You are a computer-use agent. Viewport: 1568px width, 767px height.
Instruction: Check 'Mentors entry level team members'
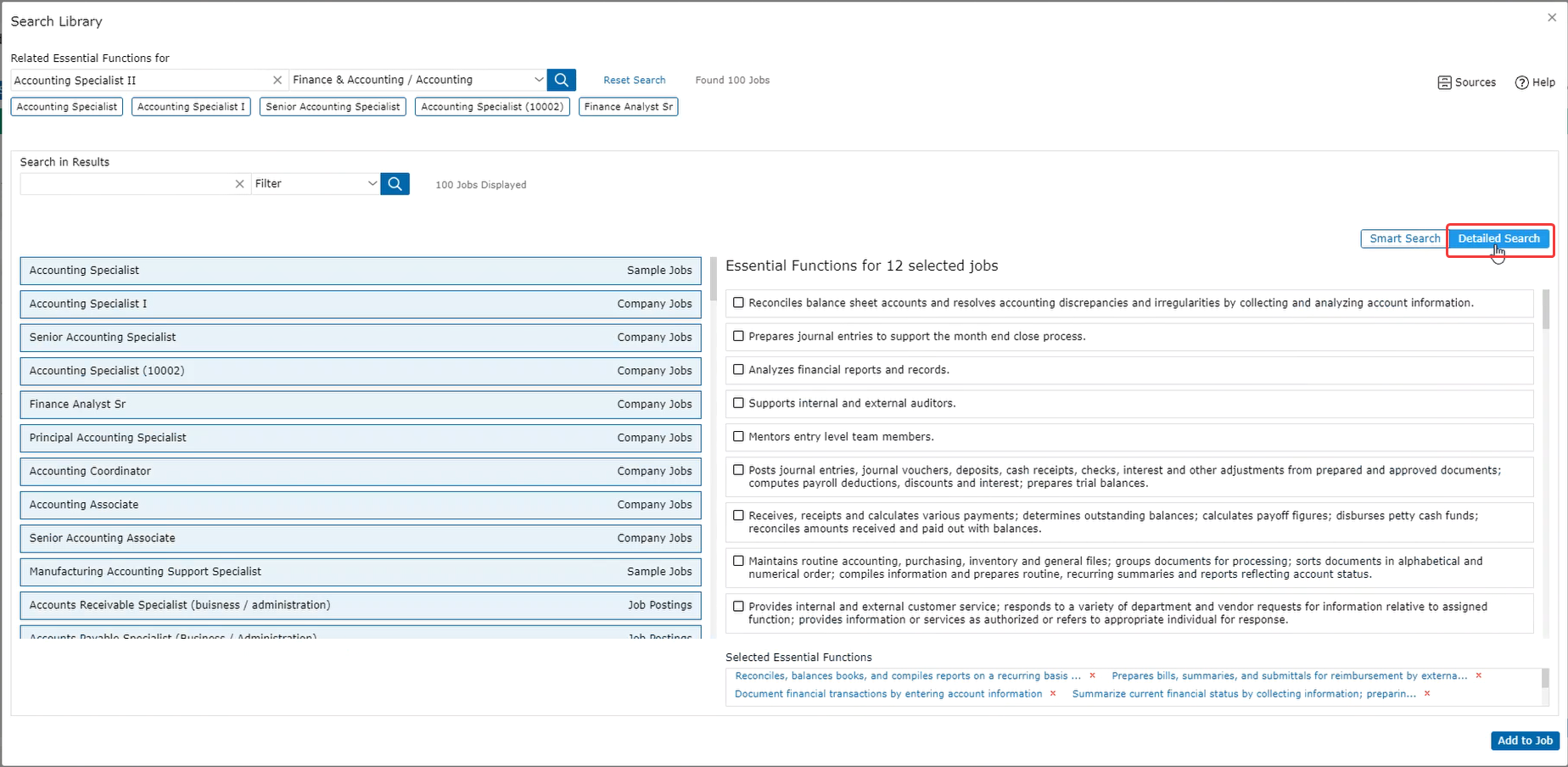[x=738, y=437]
